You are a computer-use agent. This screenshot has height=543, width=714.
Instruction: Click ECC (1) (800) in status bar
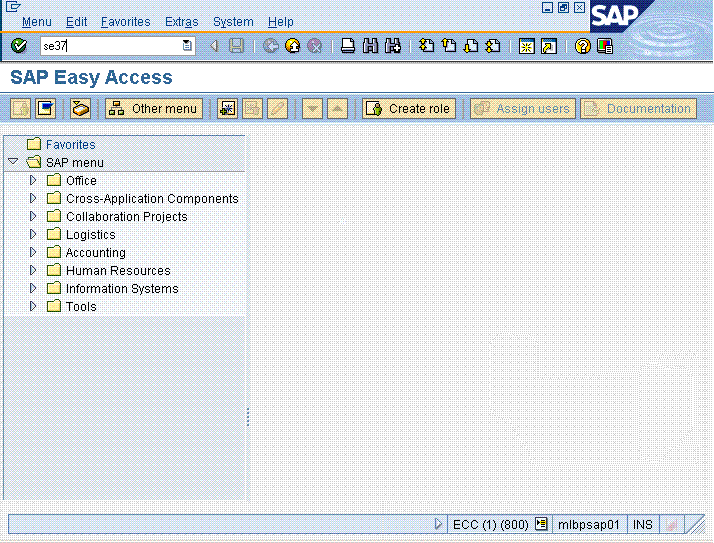(490, 524)
